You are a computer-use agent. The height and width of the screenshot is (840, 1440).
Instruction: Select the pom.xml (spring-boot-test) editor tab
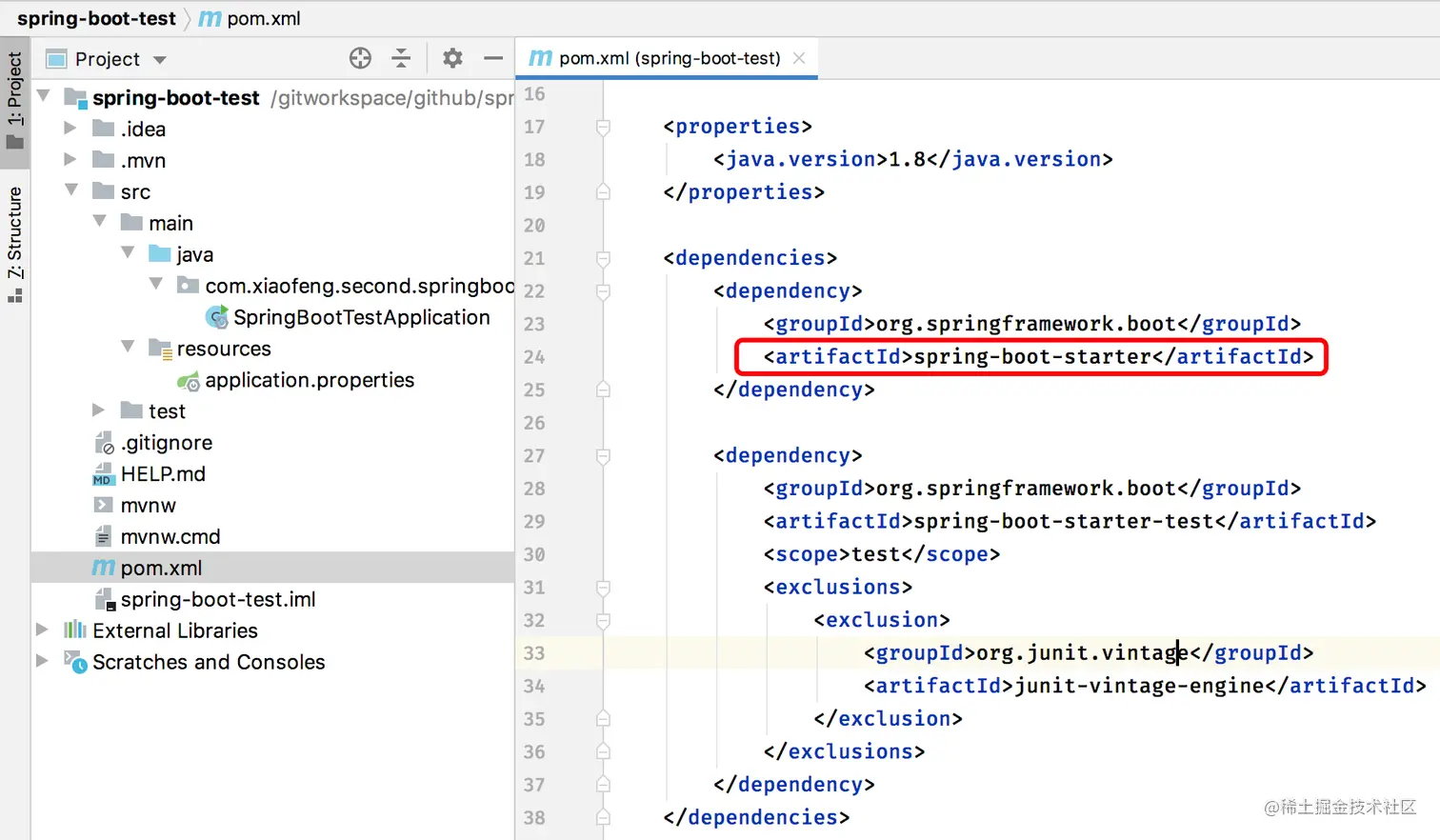(668, 58)
